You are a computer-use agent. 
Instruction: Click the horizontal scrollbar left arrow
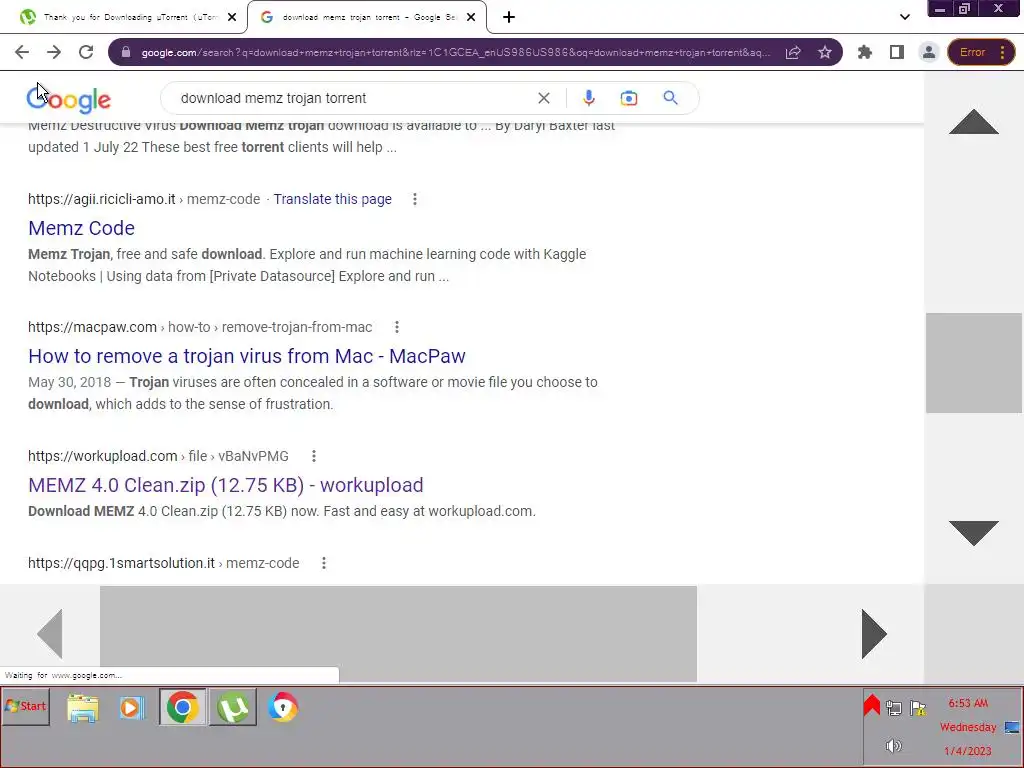[50, 633]
